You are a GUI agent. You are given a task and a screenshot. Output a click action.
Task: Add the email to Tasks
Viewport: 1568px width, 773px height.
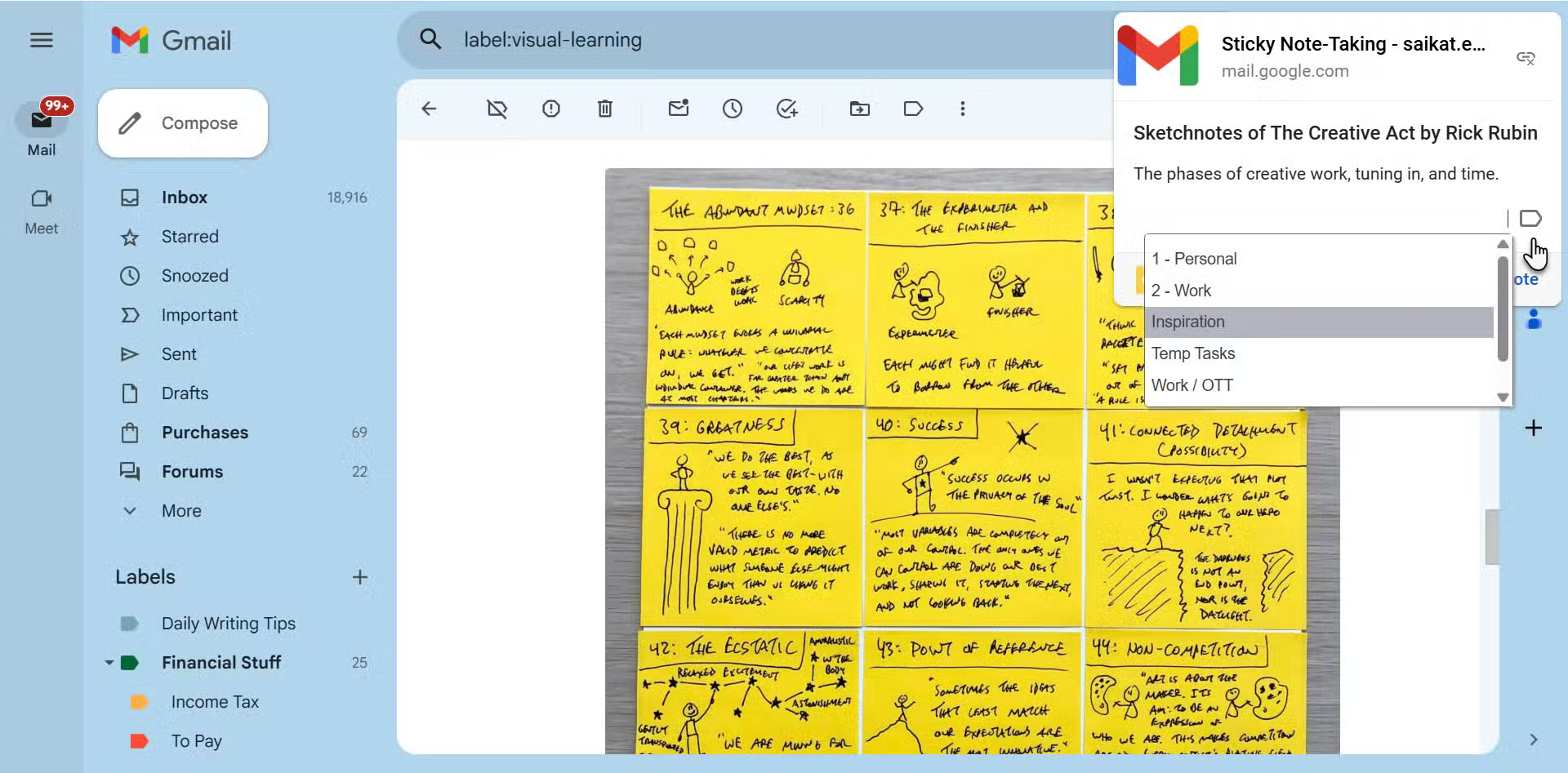[787, 109]
